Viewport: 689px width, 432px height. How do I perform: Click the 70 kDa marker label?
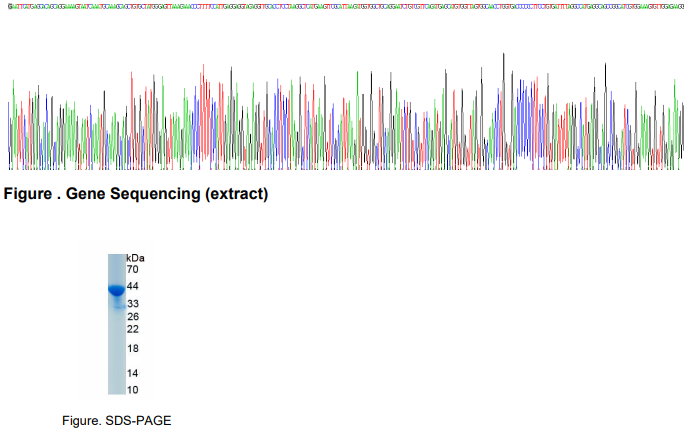tap(132, 269)
